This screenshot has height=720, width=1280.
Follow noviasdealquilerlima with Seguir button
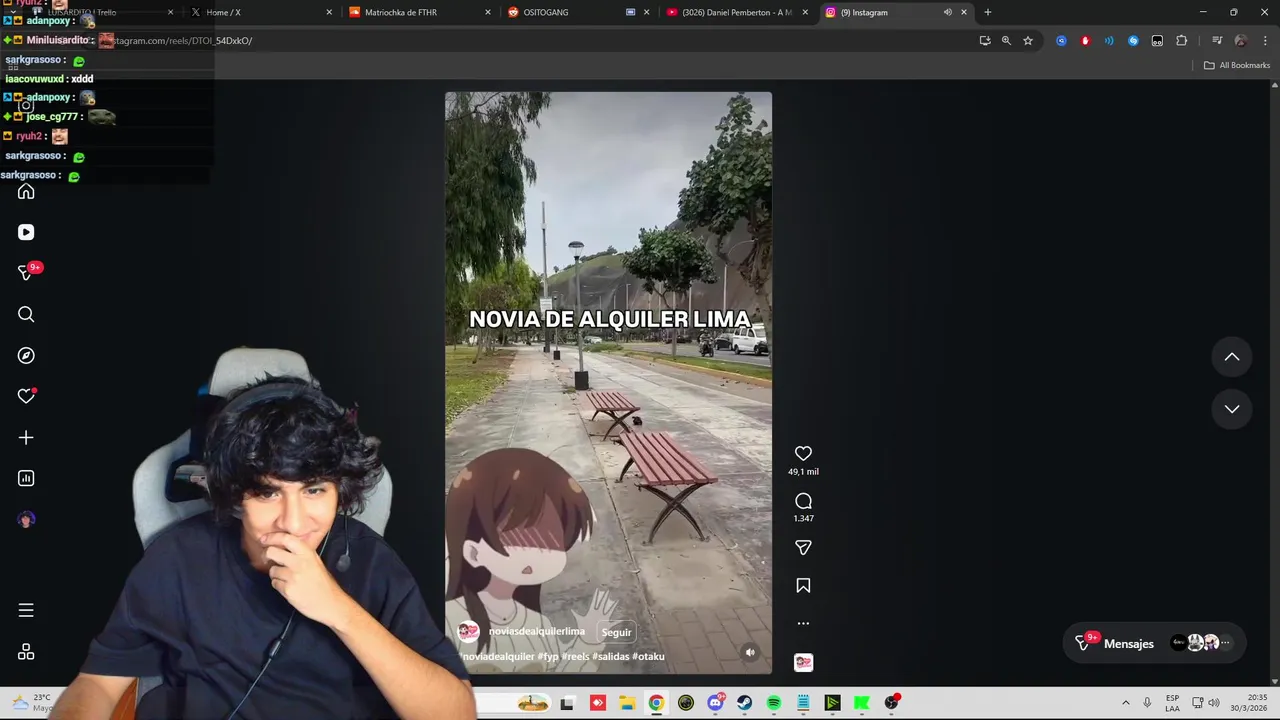click(616, 632)
